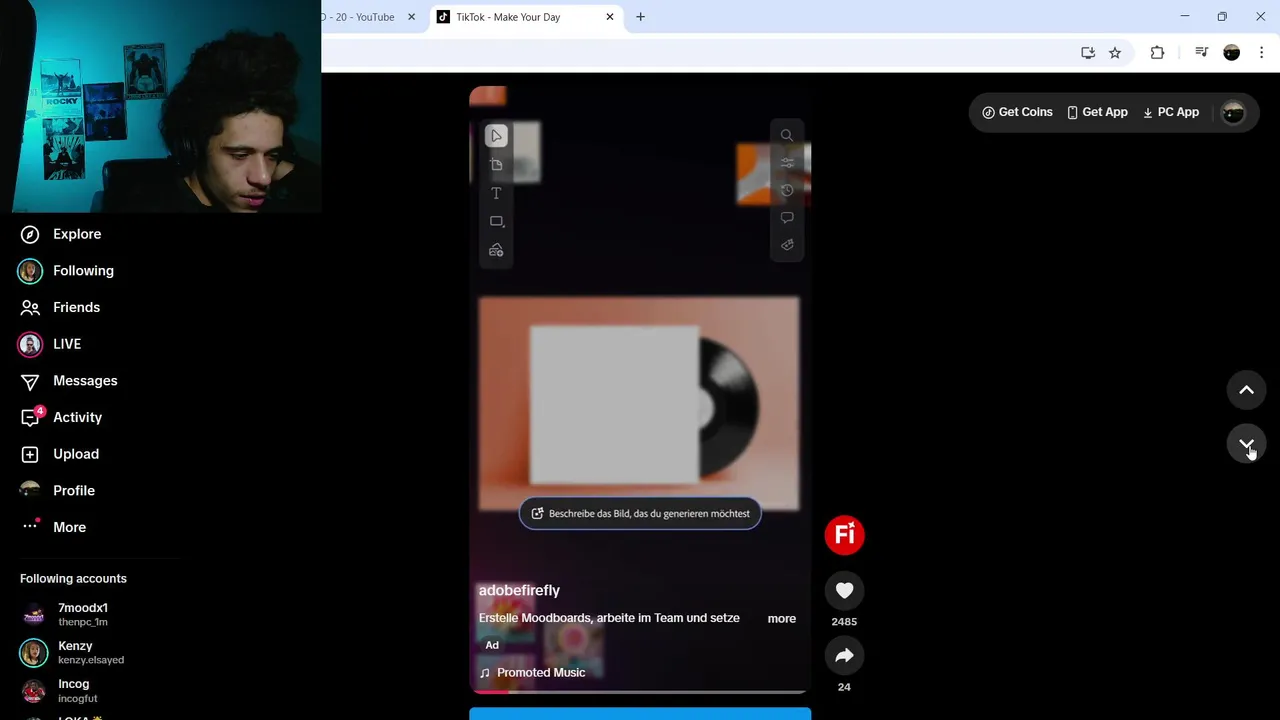The height and width of the screenshot is (720, 1280).
Task: Click the blue button below the video
Action: point(640,714)
